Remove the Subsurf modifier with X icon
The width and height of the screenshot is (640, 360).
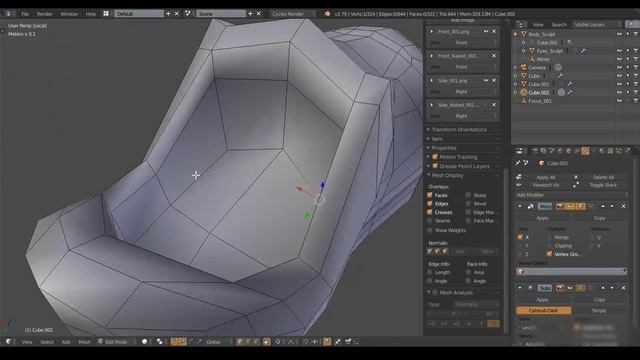coord(623,288)
